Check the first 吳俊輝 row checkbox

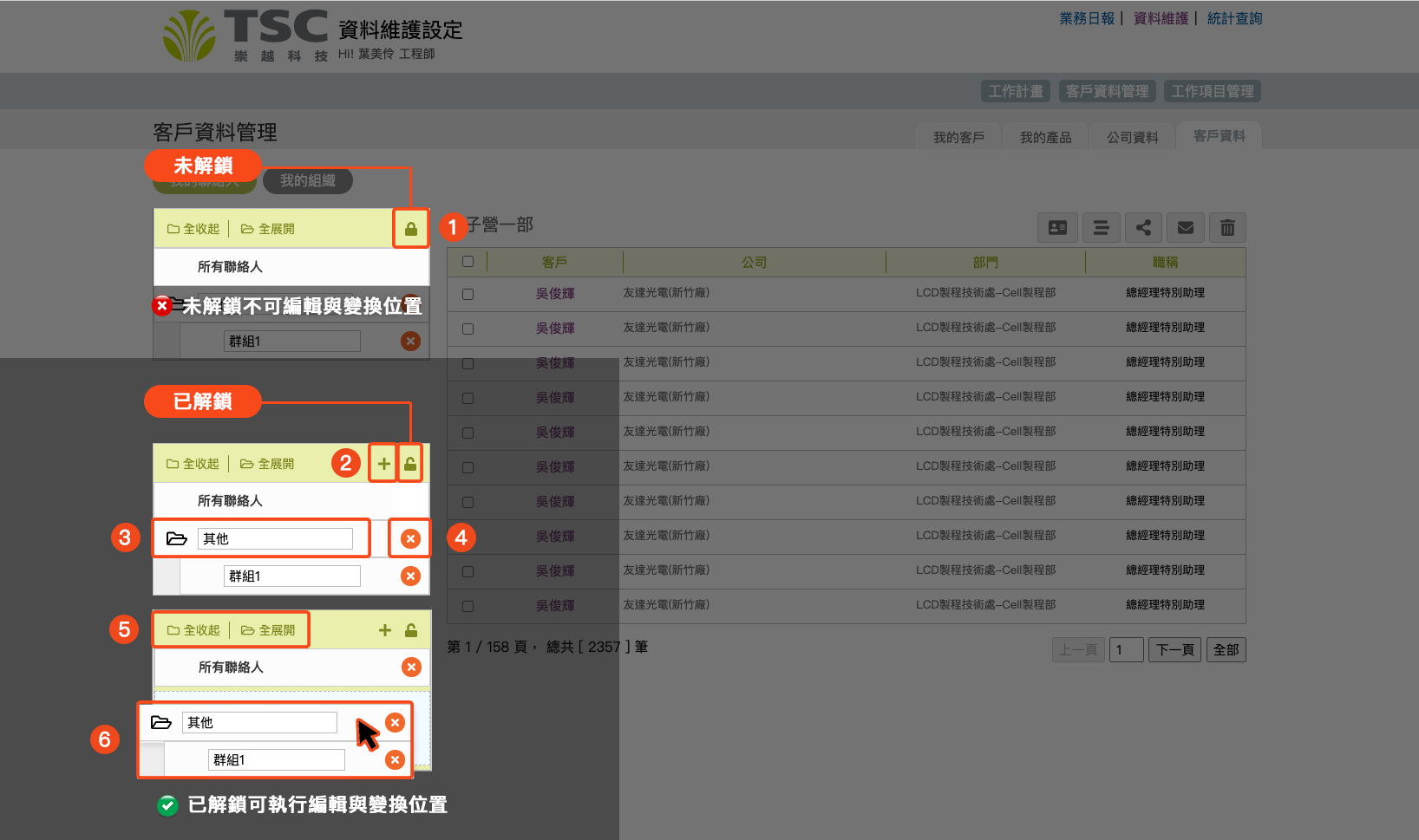pos(468,294)
